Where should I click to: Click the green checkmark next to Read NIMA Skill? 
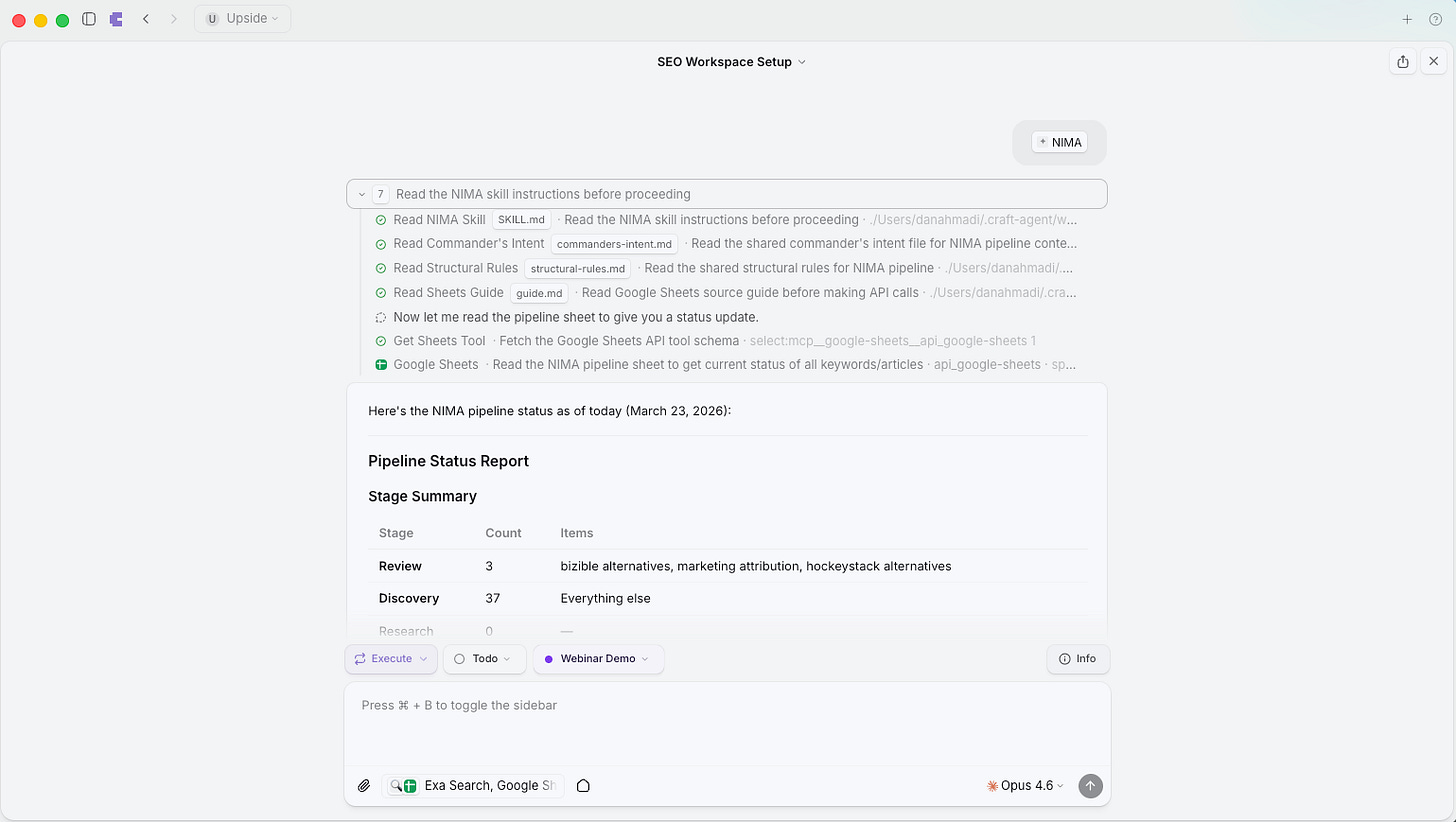click(x=380, y=219)
